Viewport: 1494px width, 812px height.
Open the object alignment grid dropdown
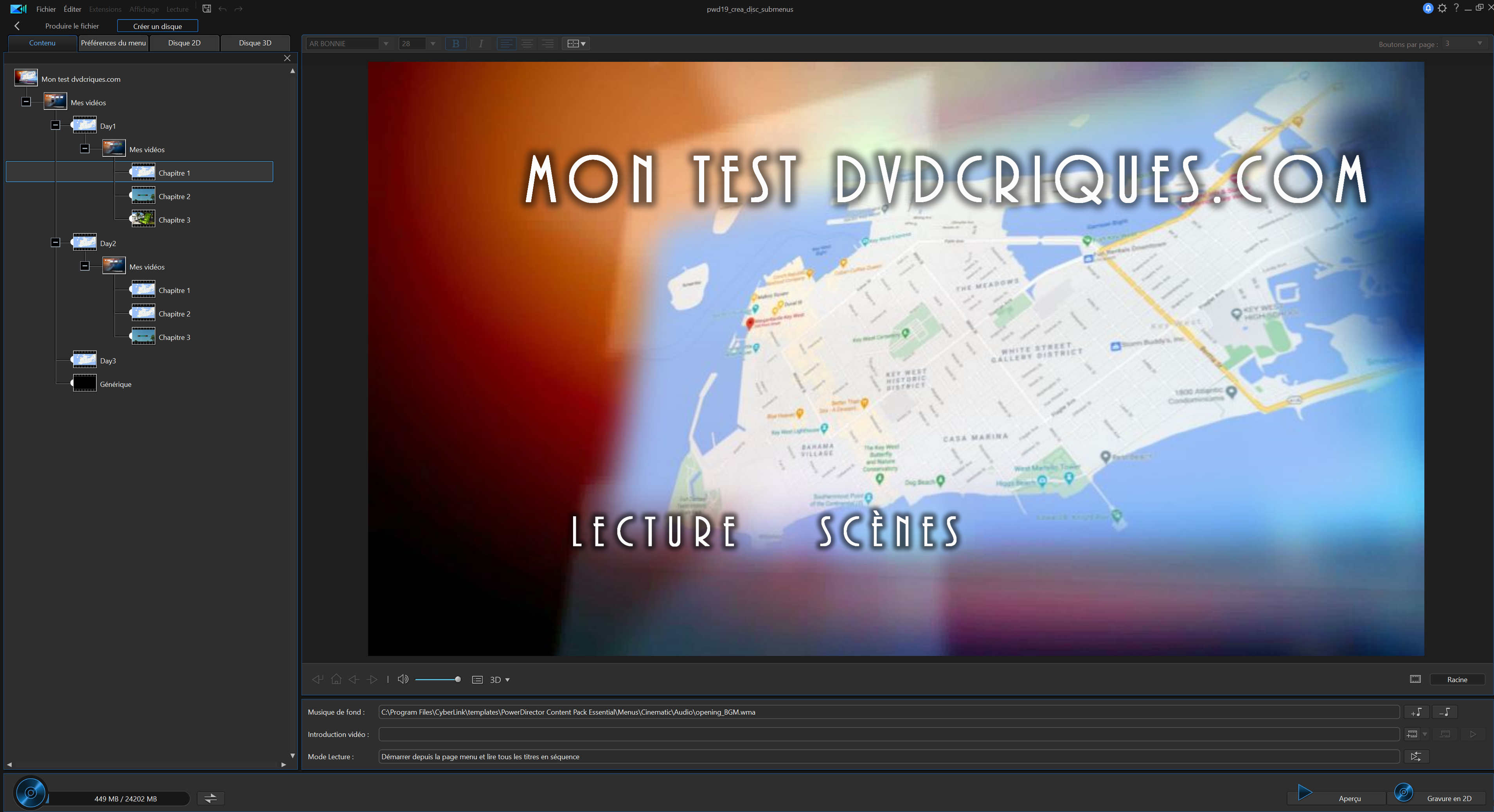click(576, 43)
